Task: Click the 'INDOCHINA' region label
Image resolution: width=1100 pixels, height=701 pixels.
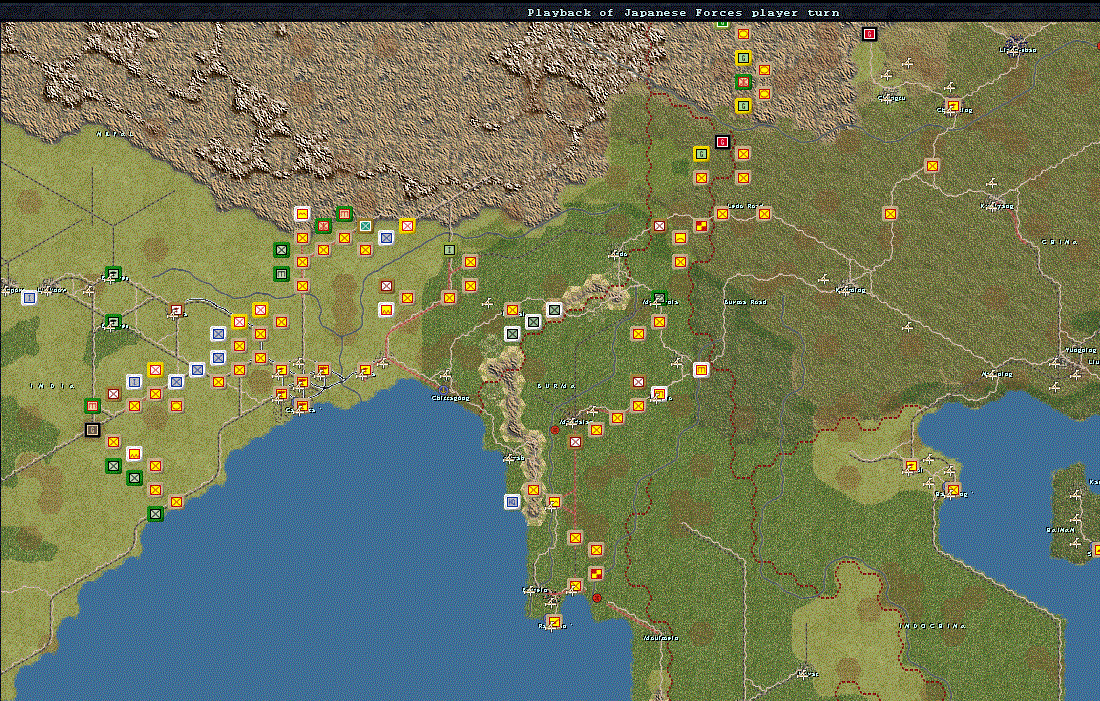Action: (932, 626)
